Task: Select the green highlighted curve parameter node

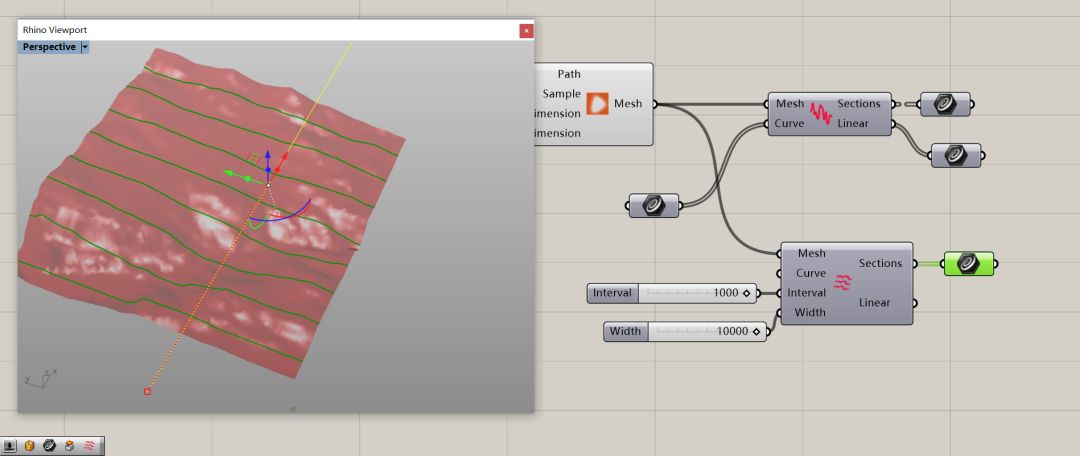Action: 967,264
